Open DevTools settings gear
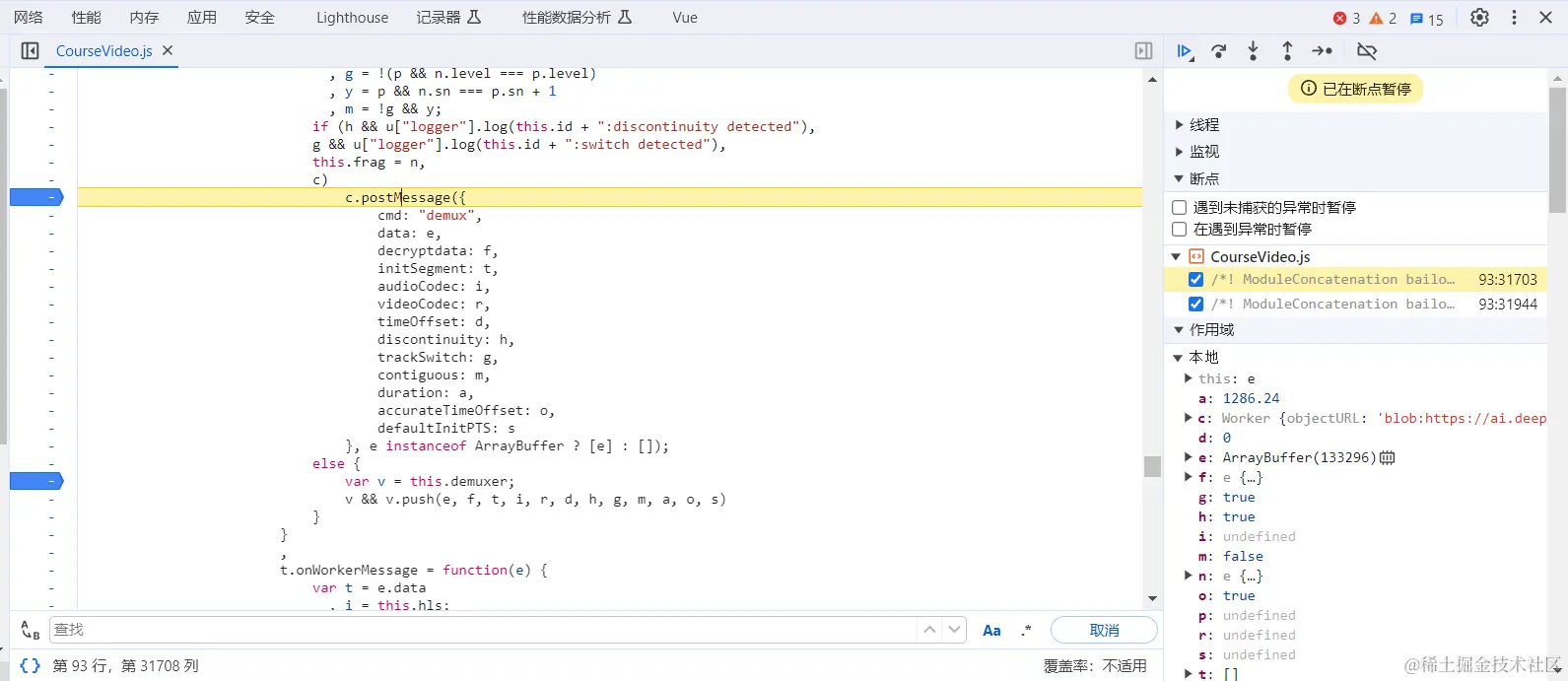Screen dimensions: 1568x681 point(1479,18)
